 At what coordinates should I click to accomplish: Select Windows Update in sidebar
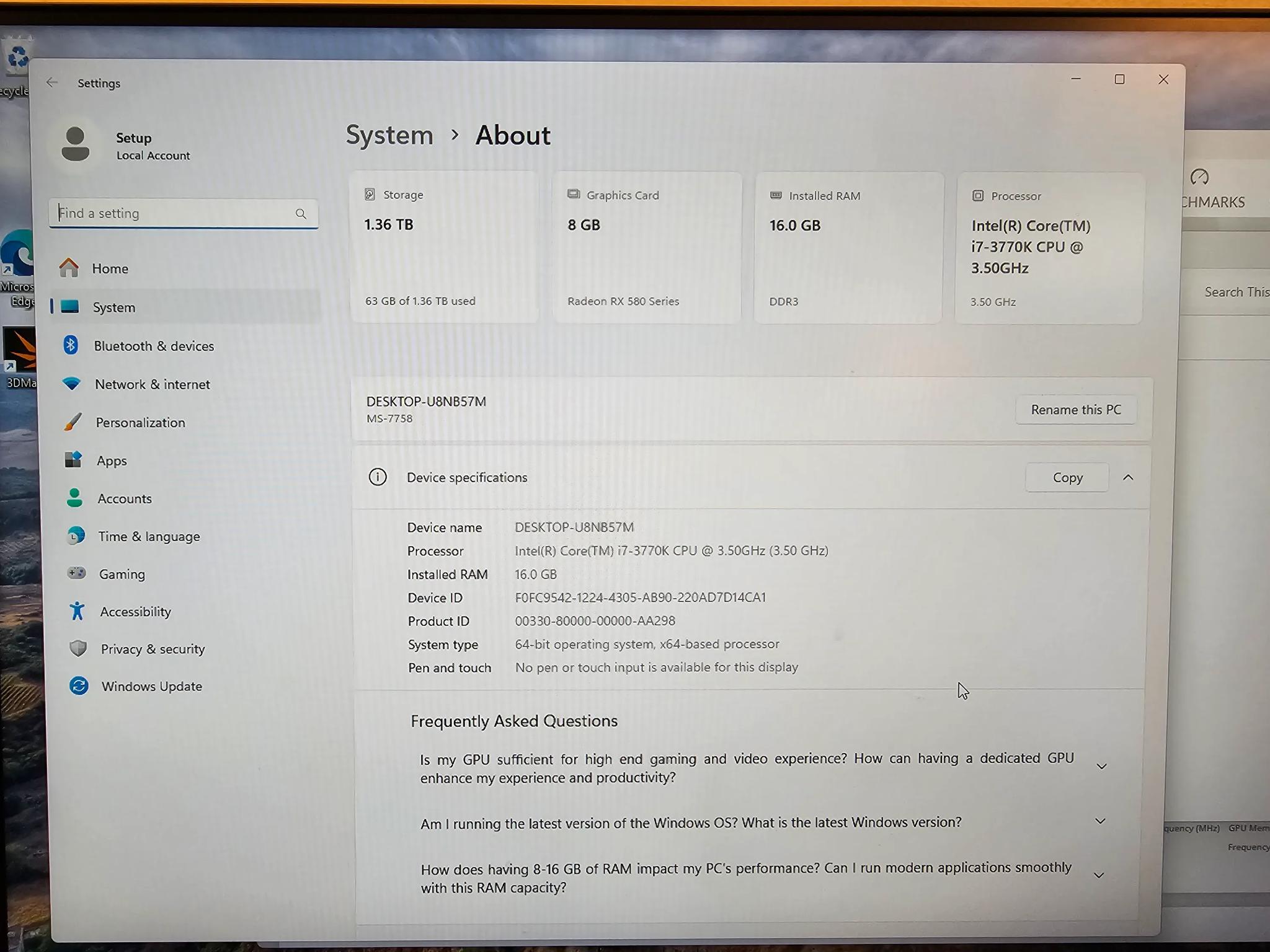(x=192, y=686)
